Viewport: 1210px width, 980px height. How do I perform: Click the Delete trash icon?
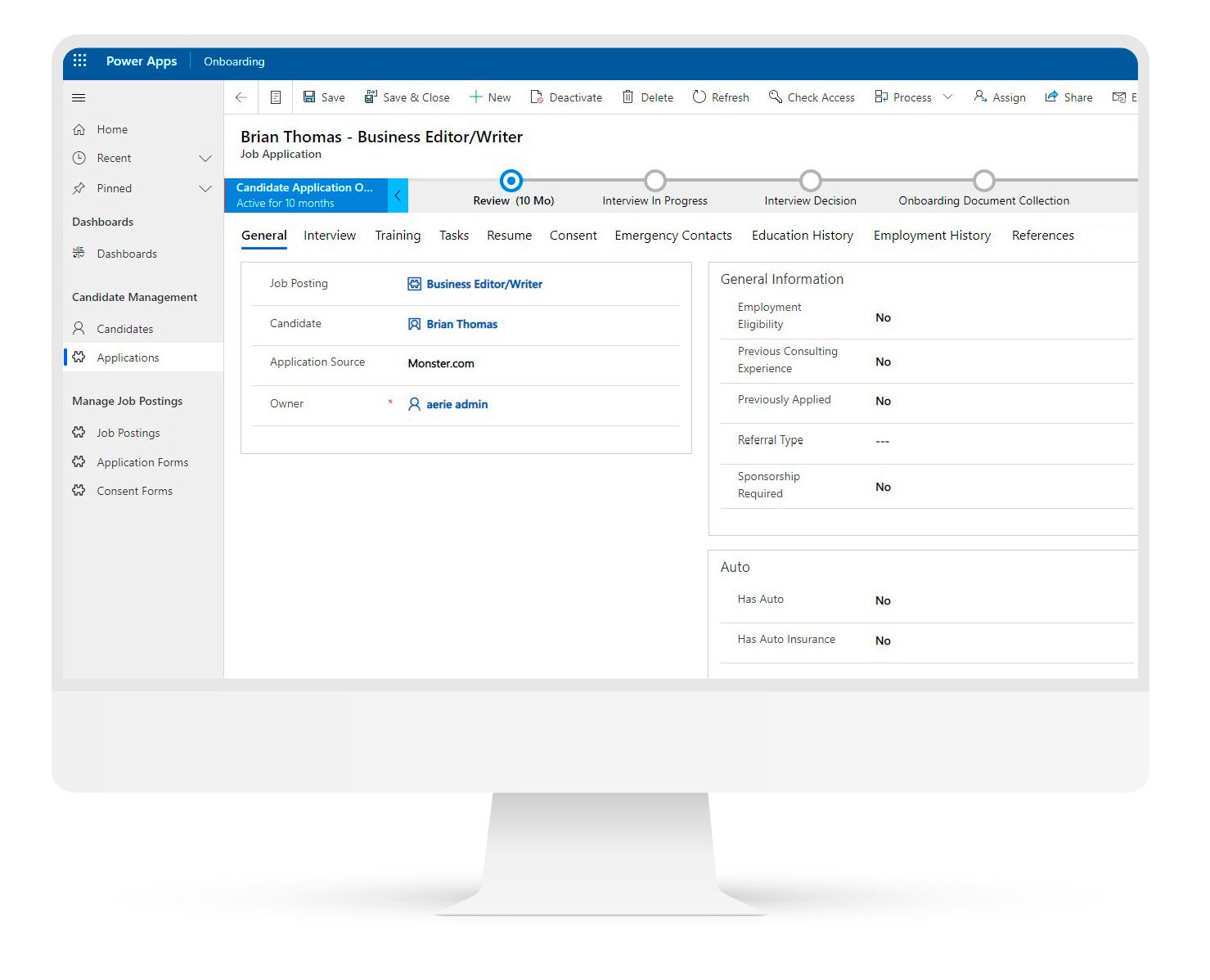click(x=627, y=97)
